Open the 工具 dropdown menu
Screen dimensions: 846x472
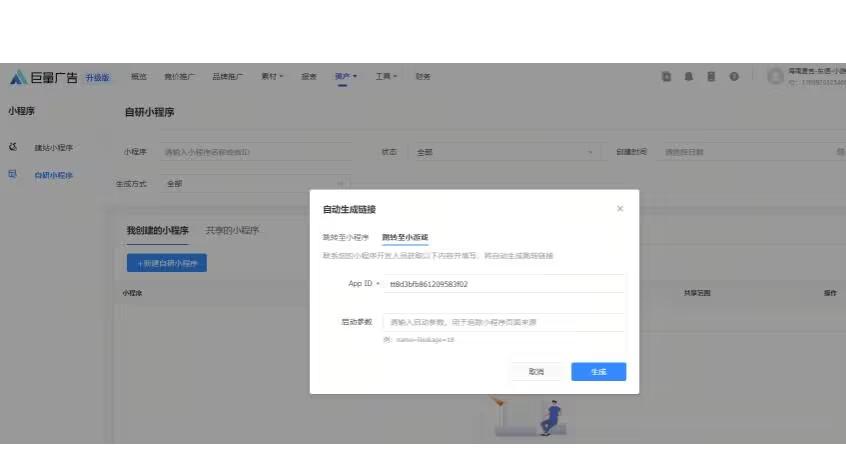(386, 77)
